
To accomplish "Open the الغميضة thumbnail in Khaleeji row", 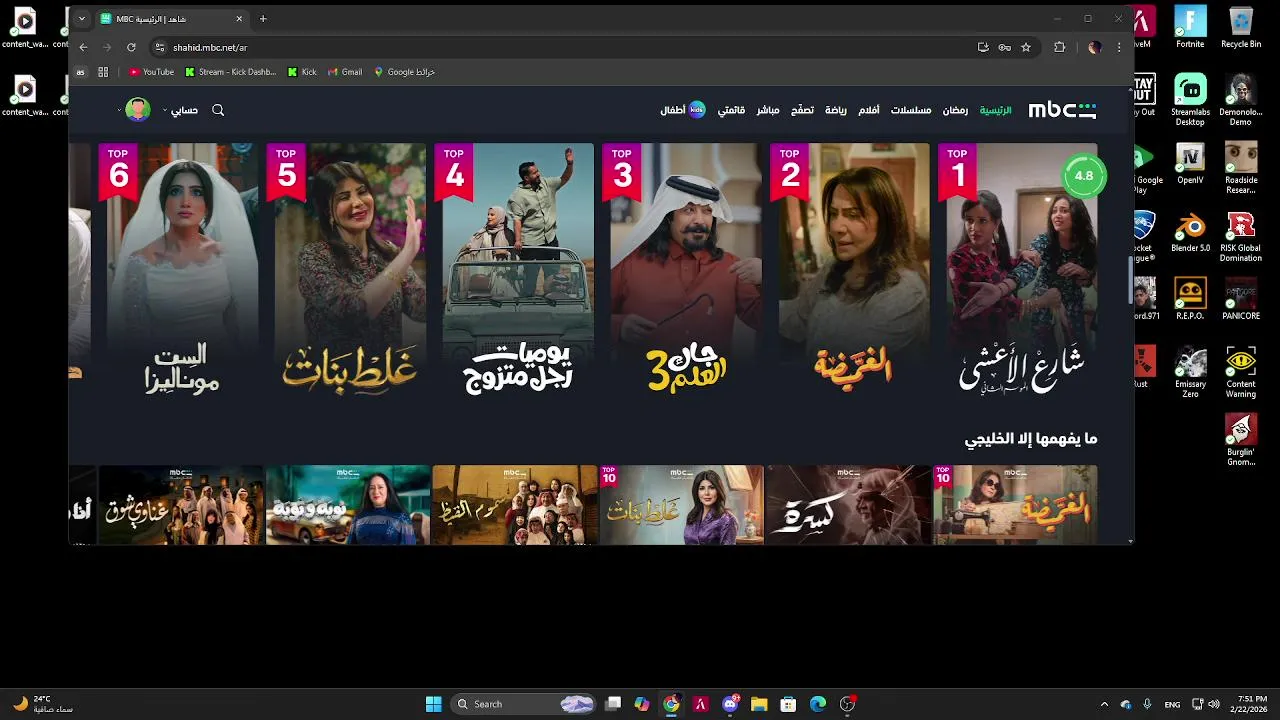I will click(1015, 505).
